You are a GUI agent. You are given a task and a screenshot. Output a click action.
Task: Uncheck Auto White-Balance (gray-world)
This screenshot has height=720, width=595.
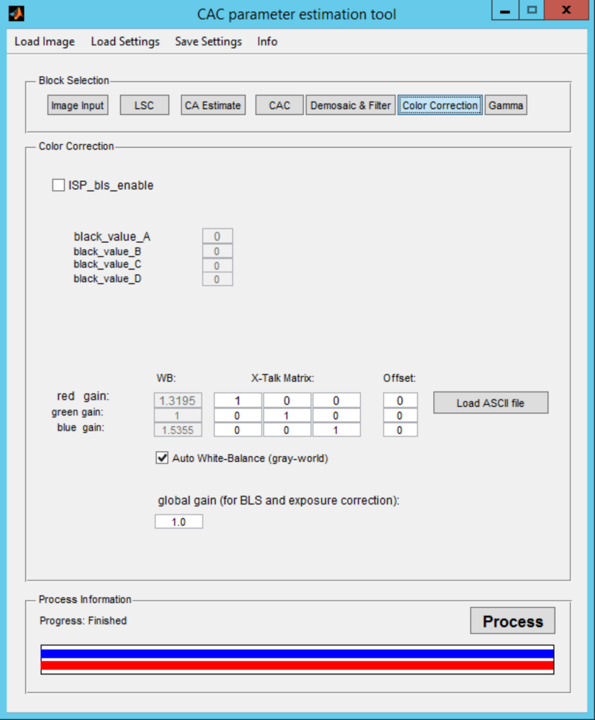coord(162,458)
